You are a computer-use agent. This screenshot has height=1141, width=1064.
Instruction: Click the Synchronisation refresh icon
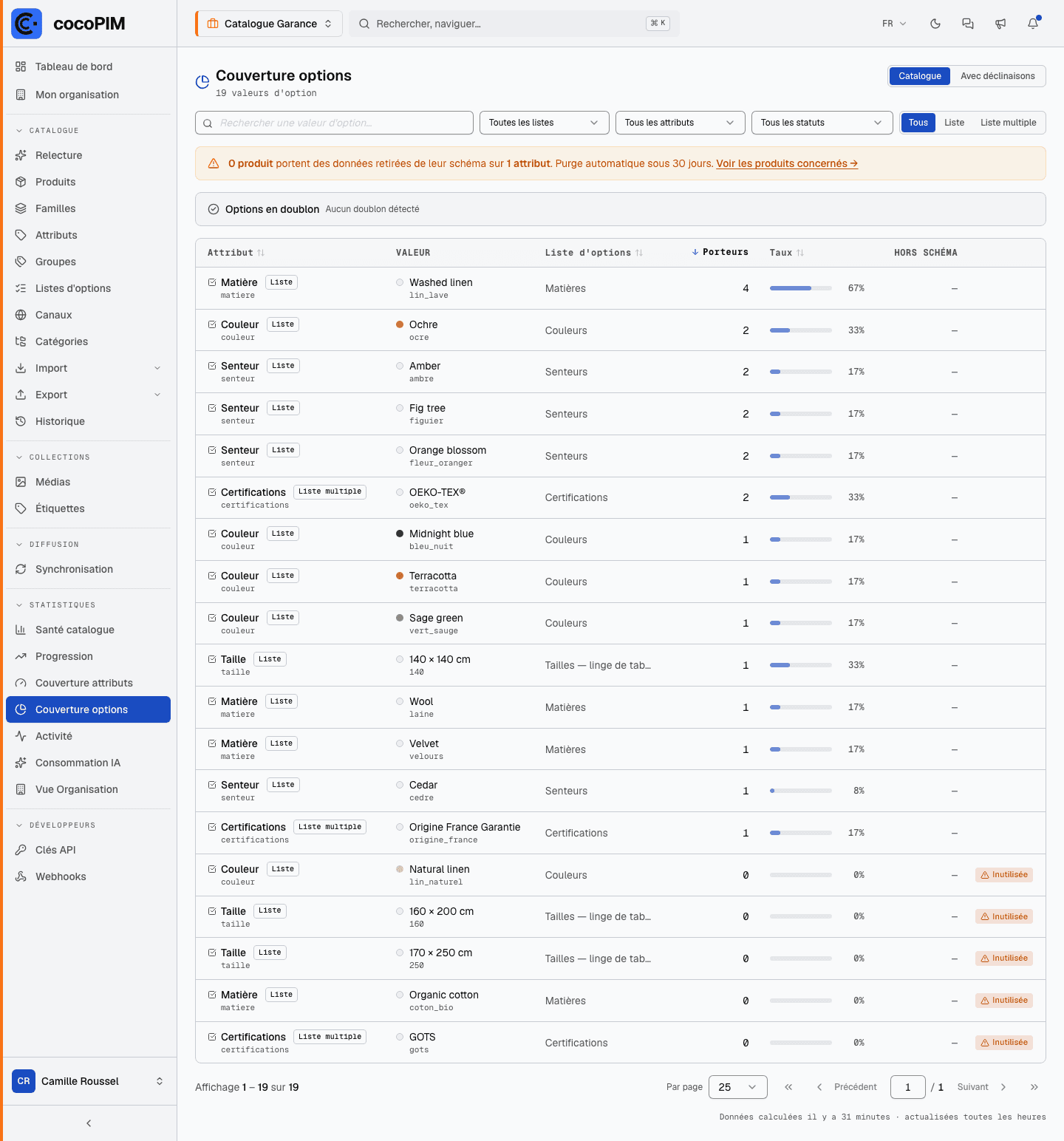[21, 569]
